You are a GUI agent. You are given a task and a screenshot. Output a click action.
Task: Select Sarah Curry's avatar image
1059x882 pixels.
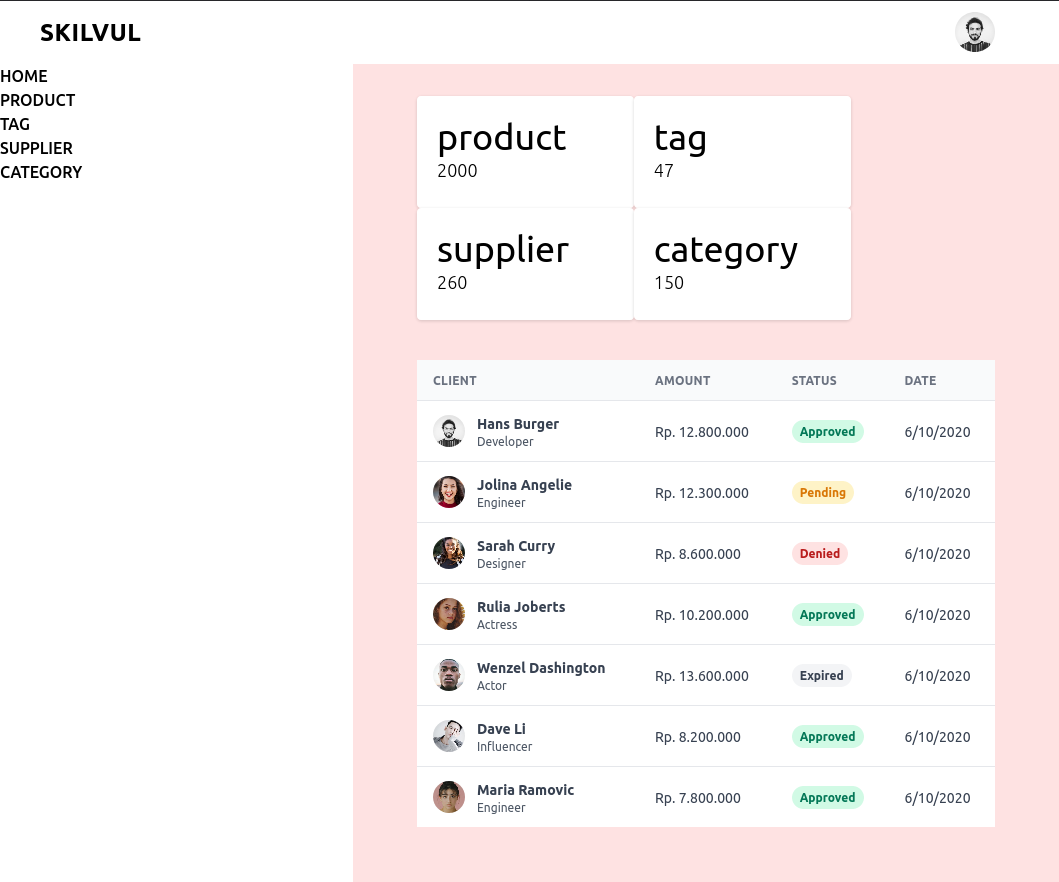pos(449,553)
